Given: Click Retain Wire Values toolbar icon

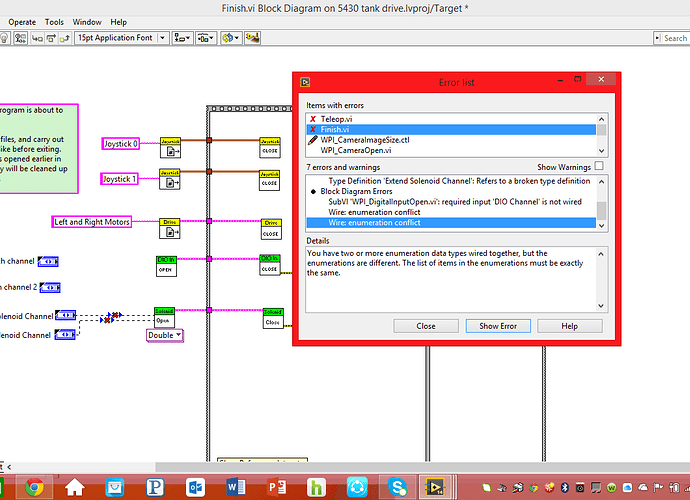Looking at the screenshot, I should pyautogui.click(x=20, y=38).
